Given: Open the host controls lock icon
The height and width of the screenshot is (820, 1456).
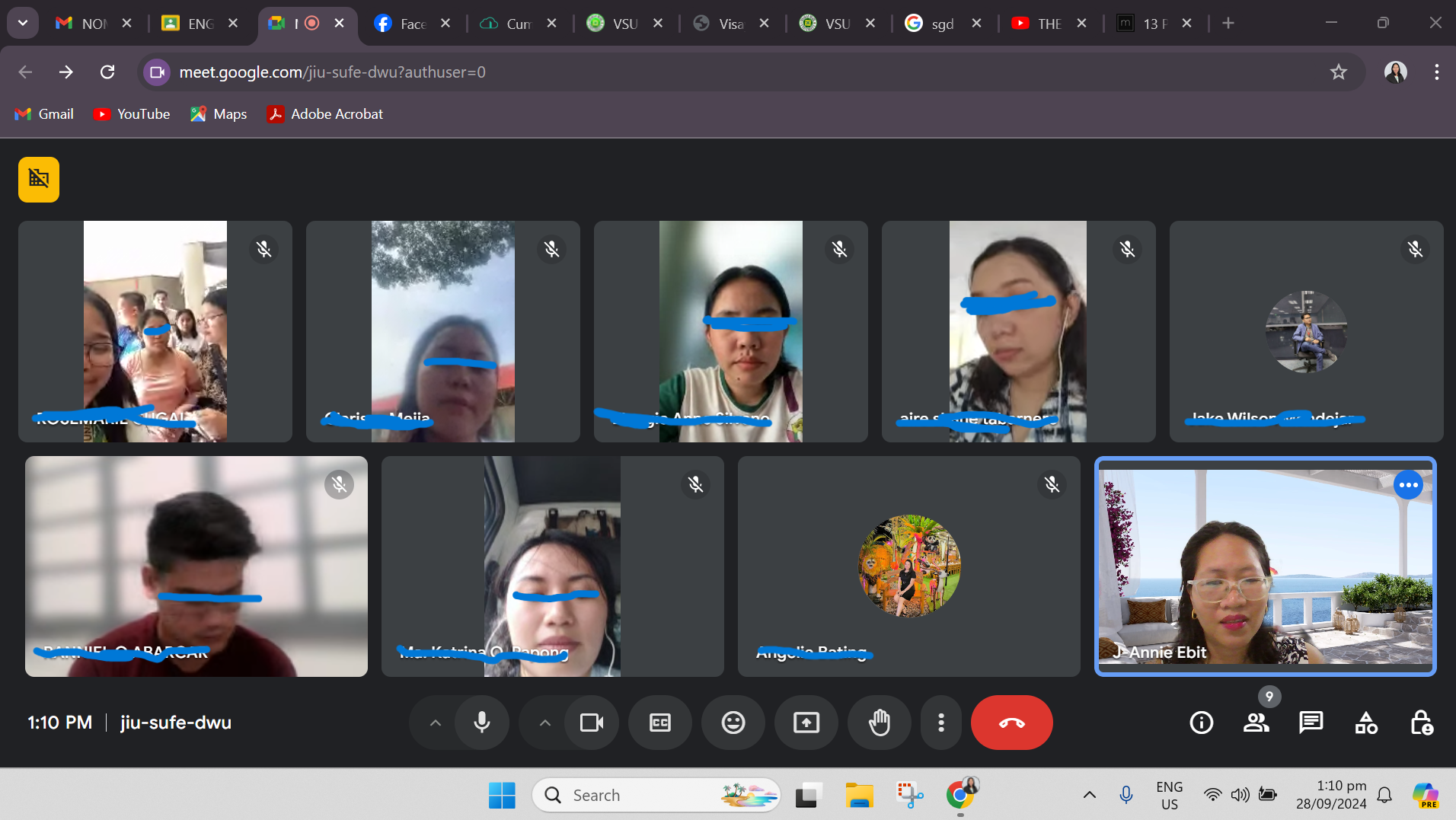Looking at the screenshot, I should (x=1421, y=723).
